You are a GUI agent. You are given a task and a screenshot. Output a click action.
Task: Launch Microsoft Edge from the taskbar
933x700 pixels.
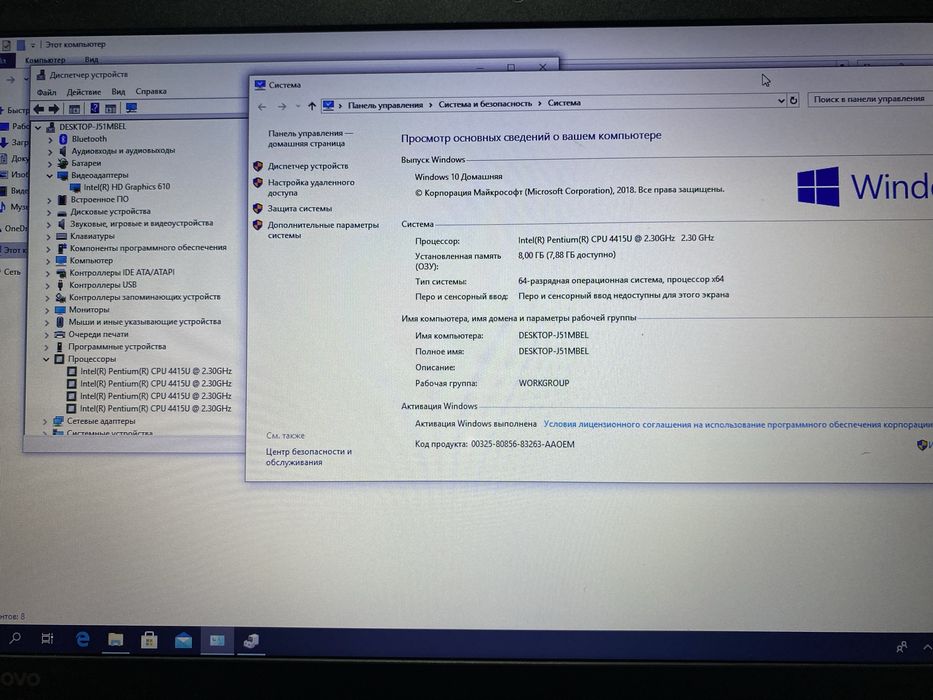coord(82,639)
